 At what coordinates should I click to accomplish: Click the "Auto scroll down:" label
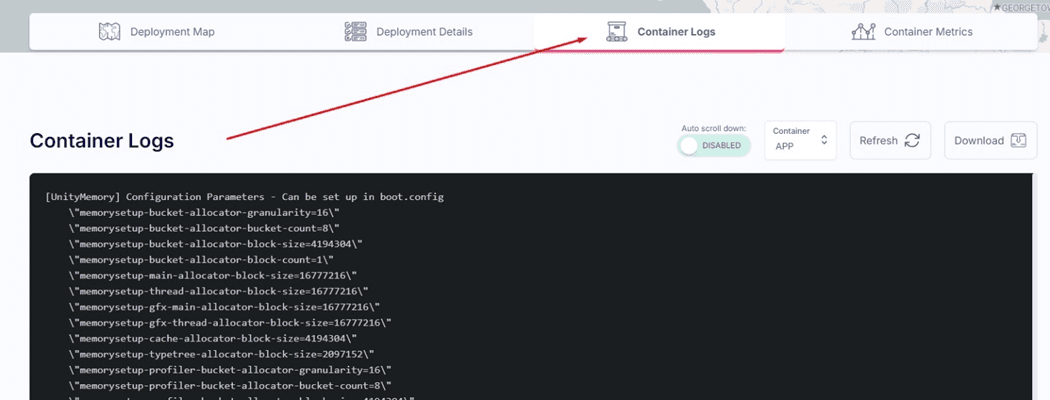tap(714, 128)
